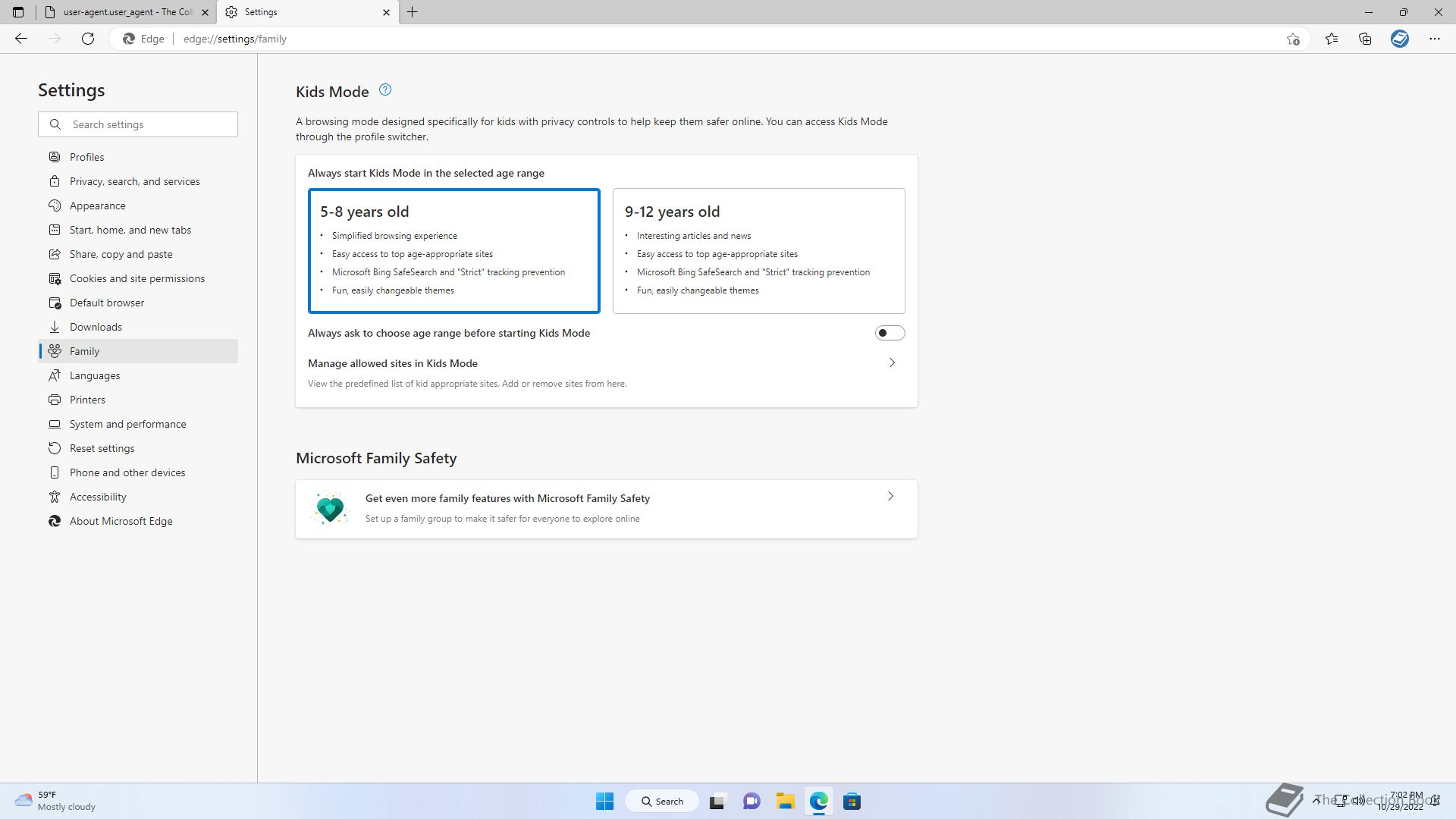Click Microsoft Edge taskbar icon
Image resolution: width=1456 pixels, height=819 pixels.
coord(818,801)
